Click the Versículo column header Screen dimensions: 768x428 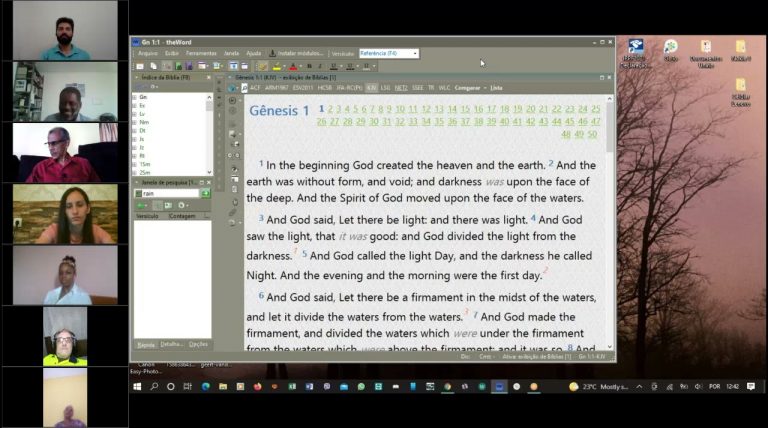147,216
